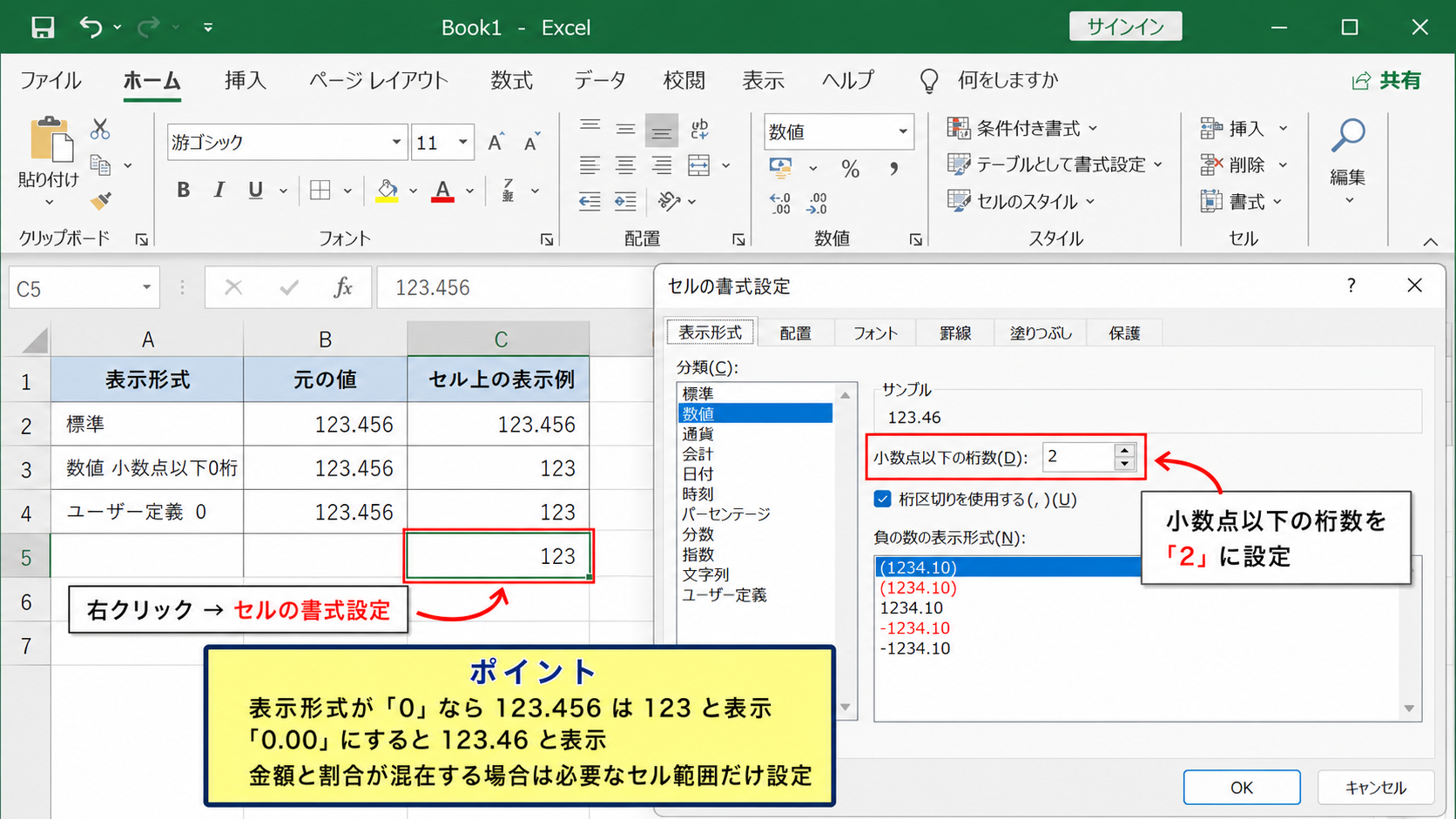Click the Wrap Text icon
Screen dimensions: 1456x819
point(699,129)
